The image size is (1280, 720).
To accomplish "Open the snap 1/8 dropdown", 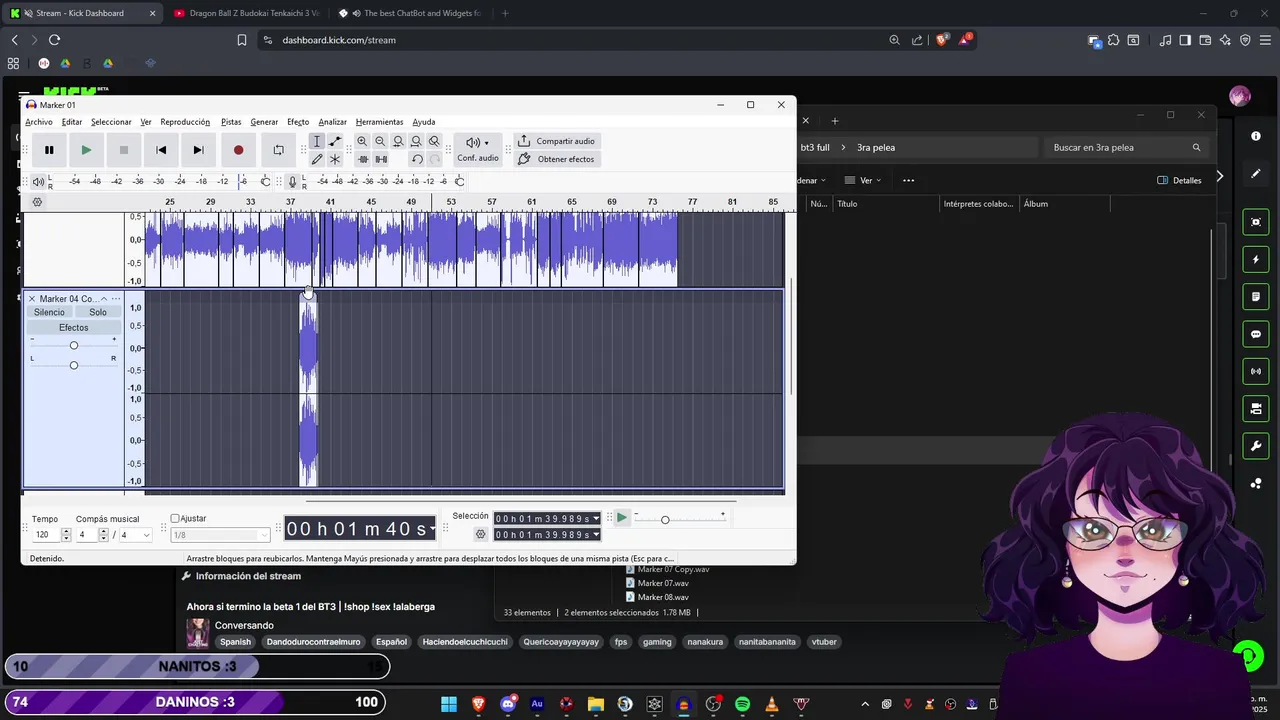I will click(x=220, y=535).
